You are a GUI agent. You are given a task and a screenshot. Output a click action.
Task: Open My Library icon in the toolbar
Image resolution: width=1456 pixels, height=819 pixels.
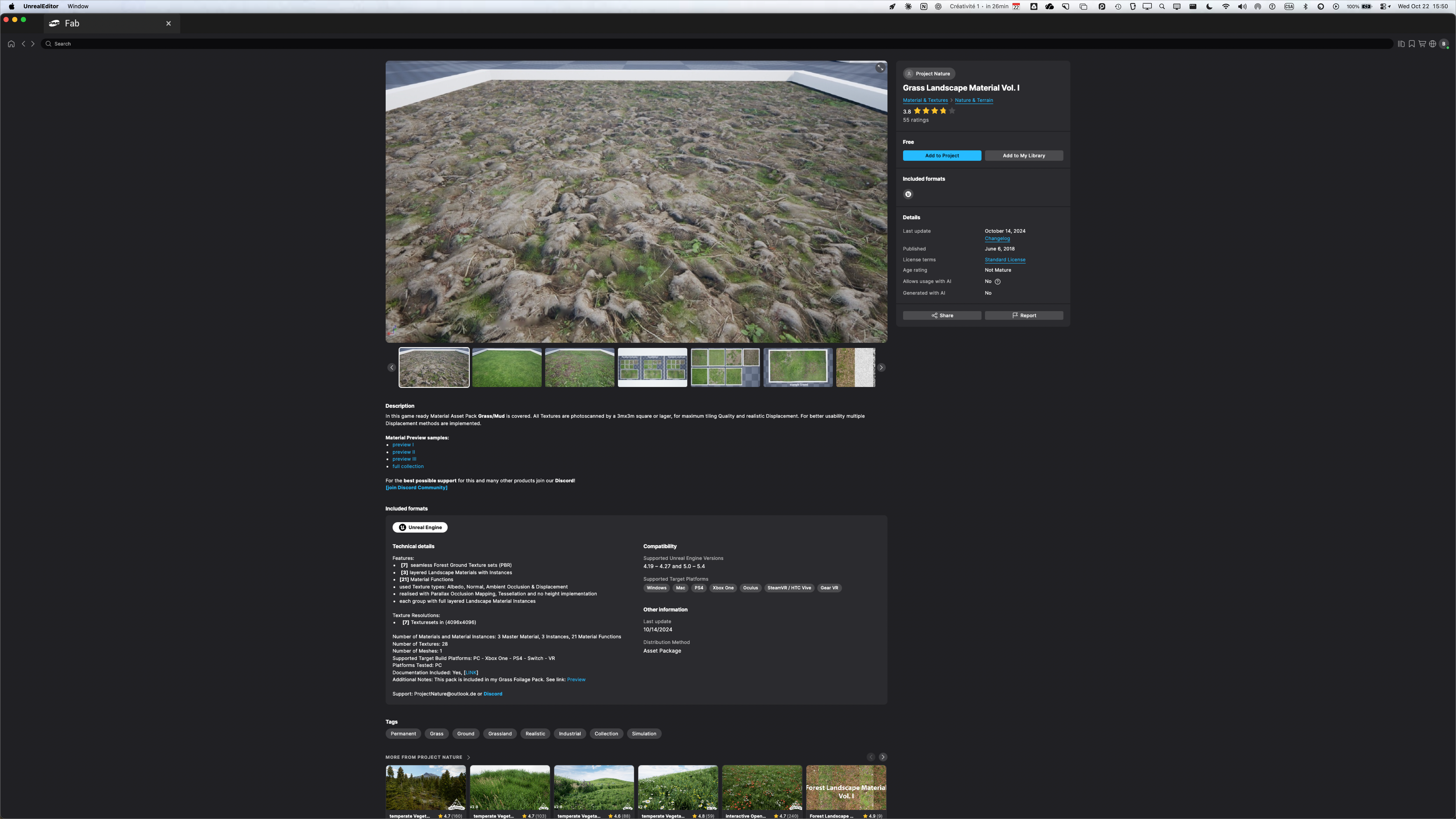coord(1401,44)
